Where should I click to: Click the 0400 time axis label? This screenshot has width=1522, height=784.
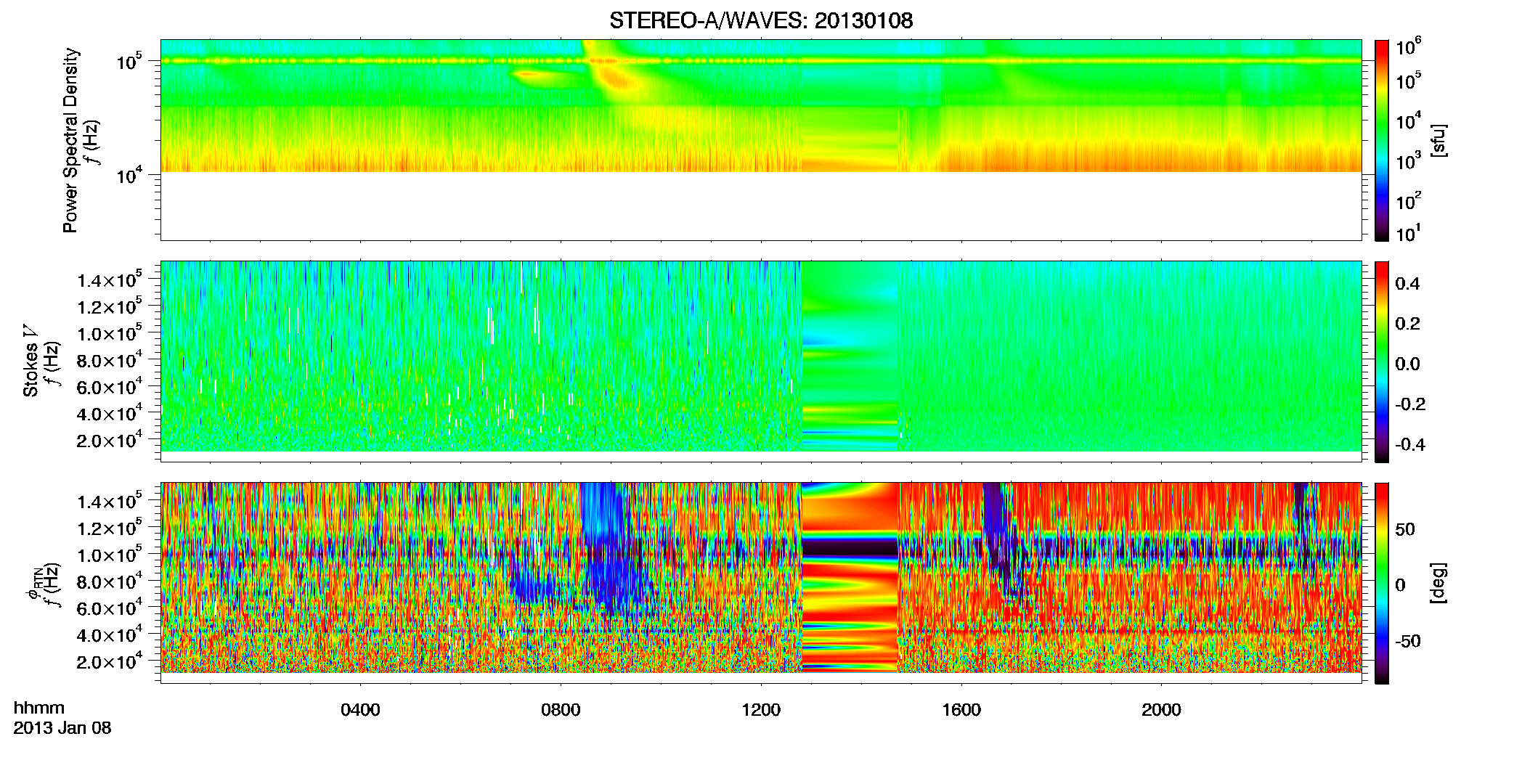[x=360, y=710]
